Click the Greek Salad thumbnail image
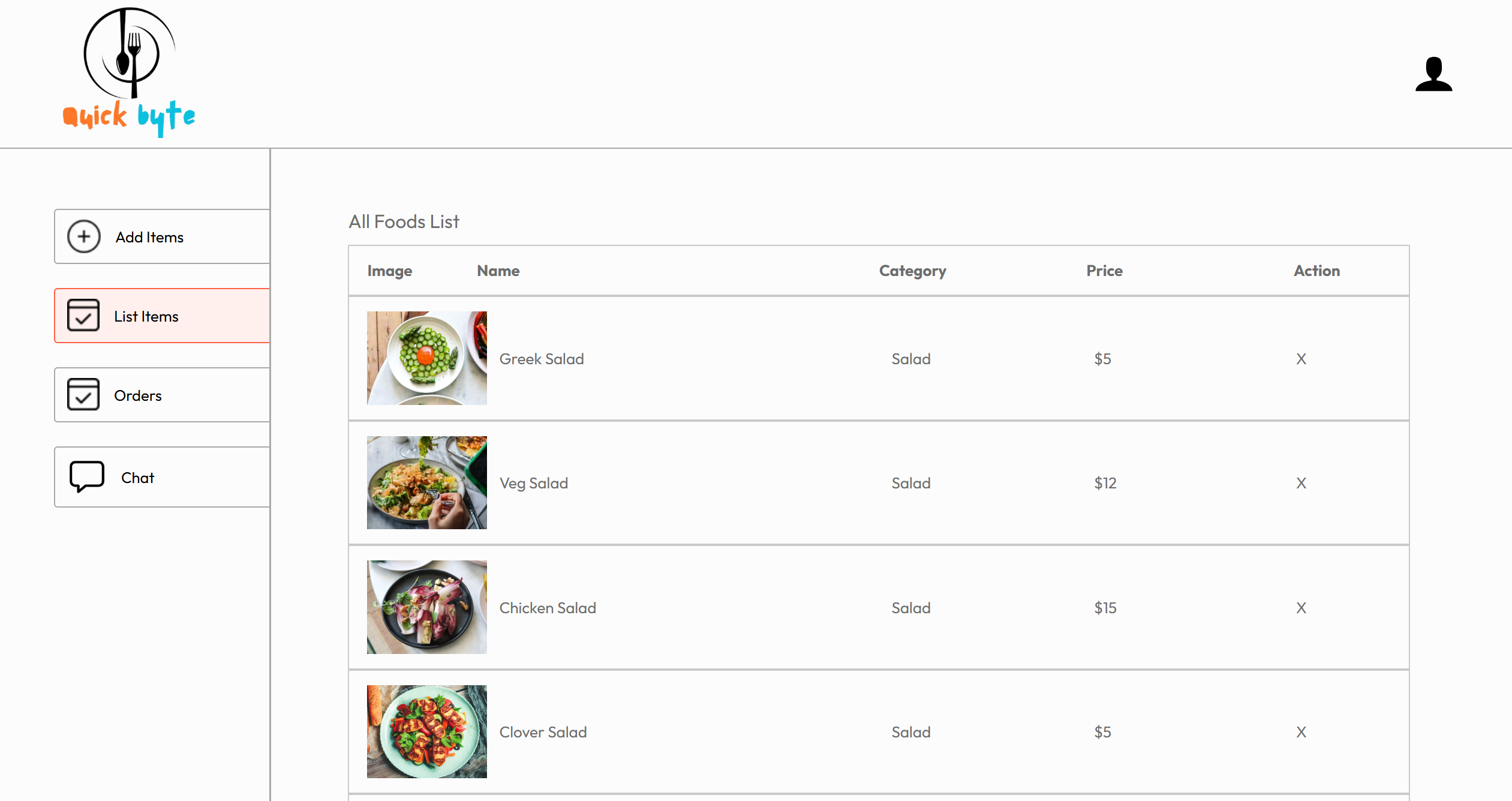 click(x=427, y=358)
